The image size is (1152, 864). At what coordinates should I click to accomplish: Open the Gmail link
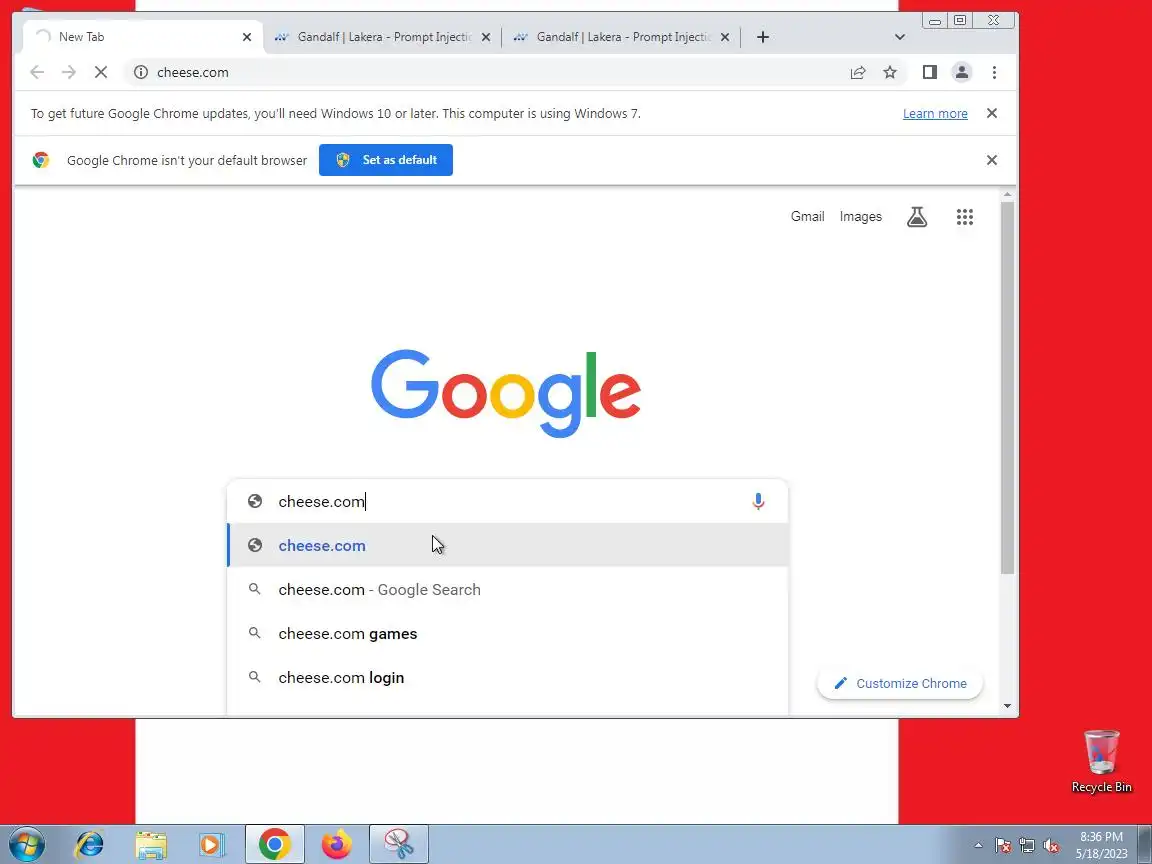(807, 217)
